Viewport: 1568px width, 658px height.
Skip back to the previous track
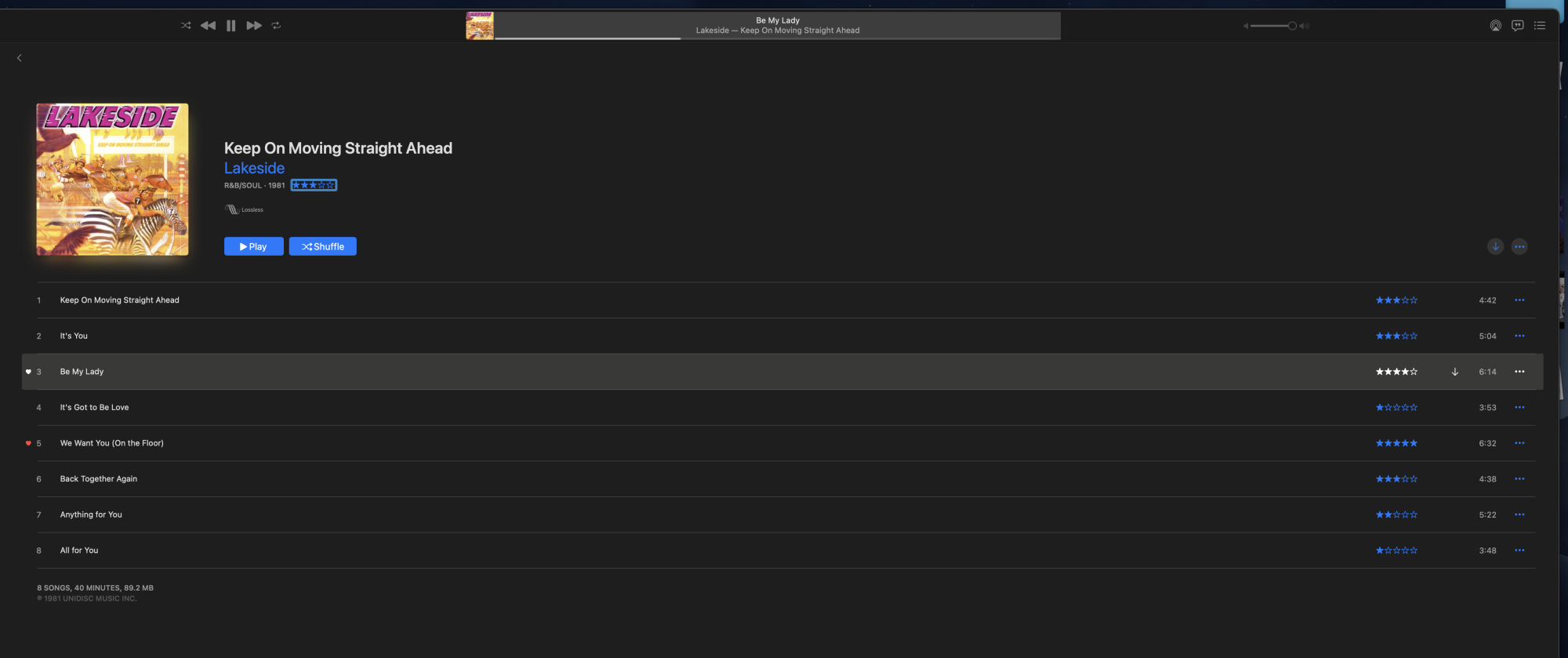point(208,26)
